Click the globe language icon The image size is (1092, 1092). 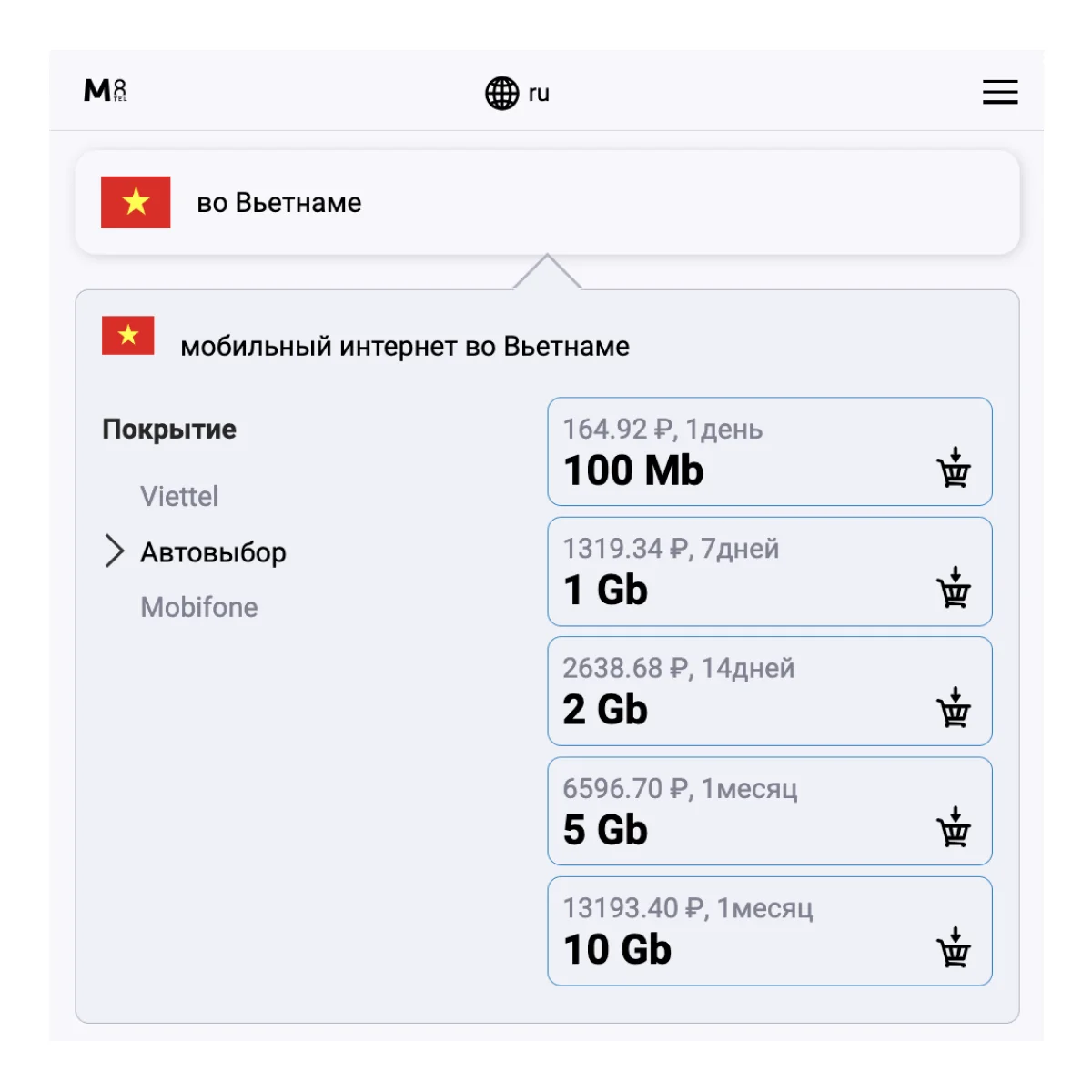click(x=501, y=93)
